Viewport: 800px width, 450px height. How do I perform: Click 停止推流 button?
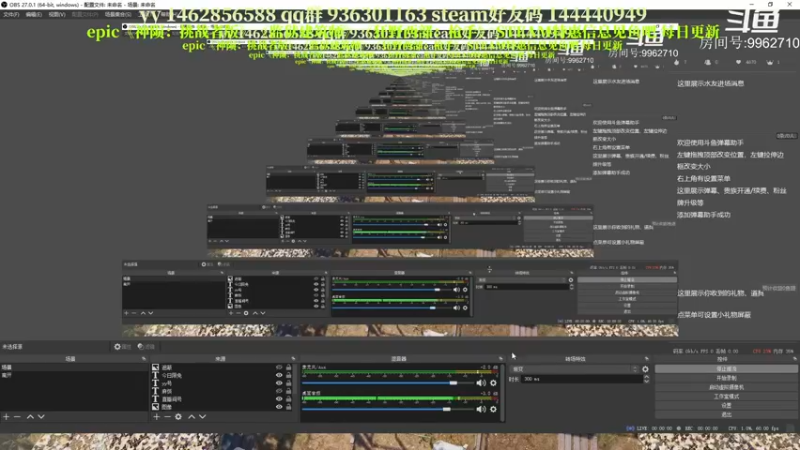tap(726, 369)
